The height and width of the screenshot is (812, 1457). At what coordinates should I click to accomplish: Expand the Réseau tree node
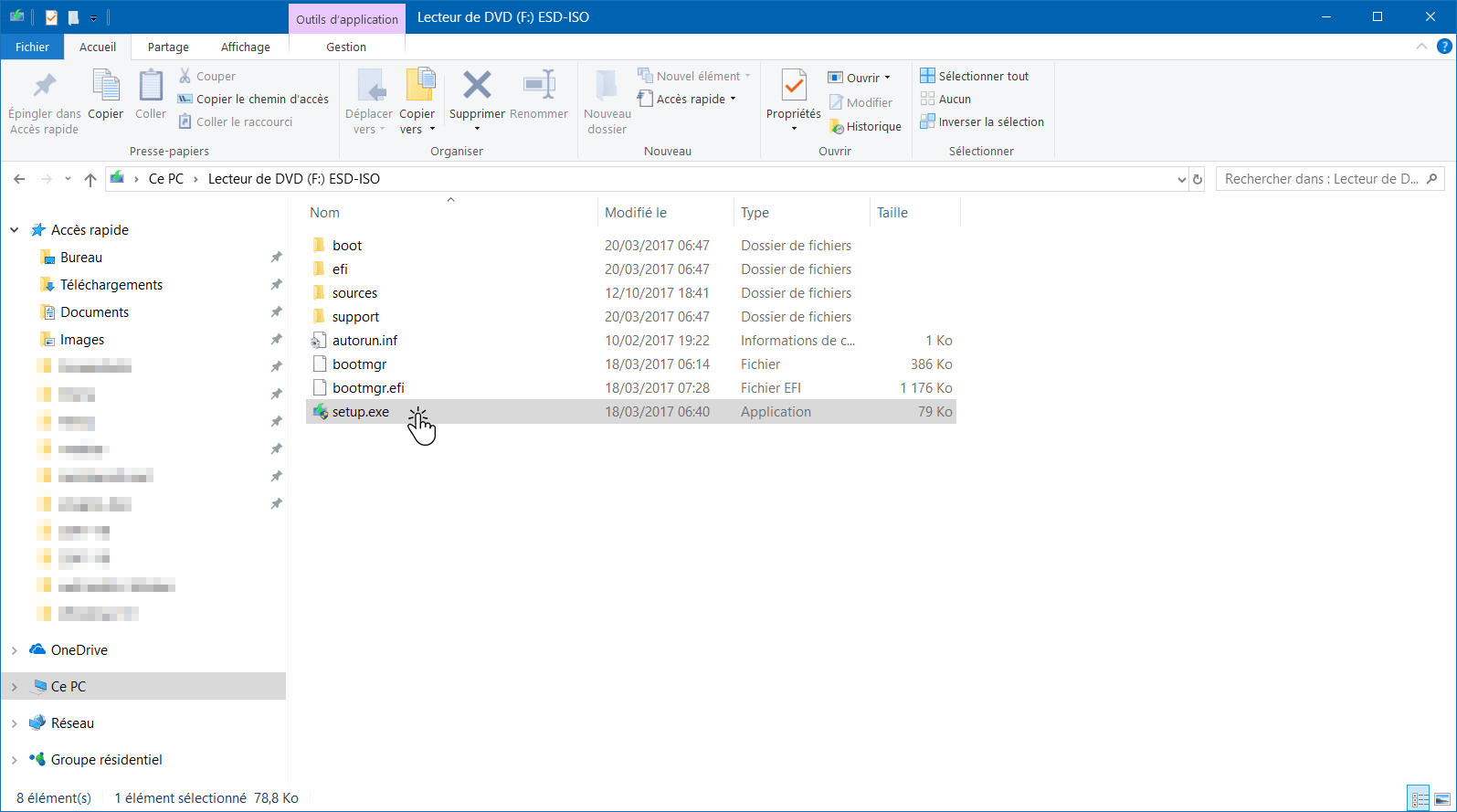(x=15, y=723)
